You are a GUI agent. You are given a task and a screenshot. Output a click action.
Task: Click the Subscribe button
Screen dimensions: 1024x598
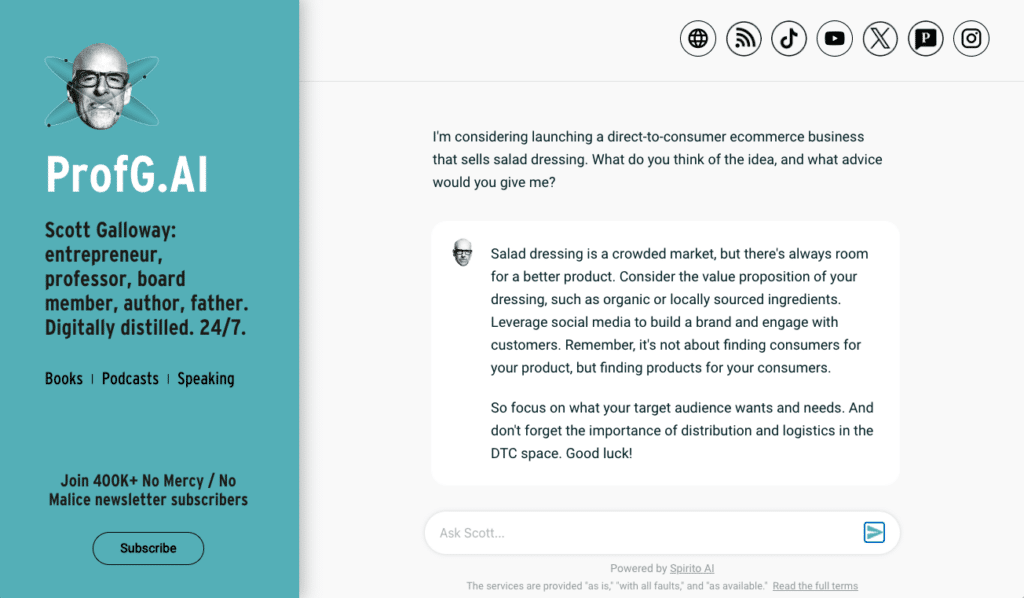pyautogui.click(x=148, y=548)
